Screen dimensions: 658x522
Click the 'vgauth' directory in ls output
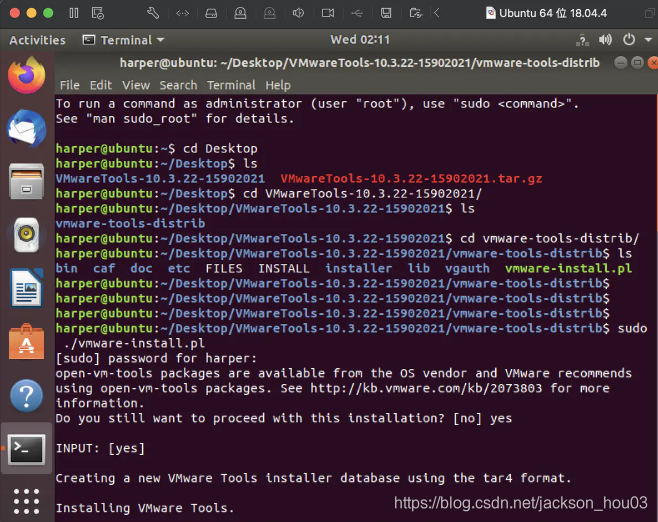tap(467, 269)
